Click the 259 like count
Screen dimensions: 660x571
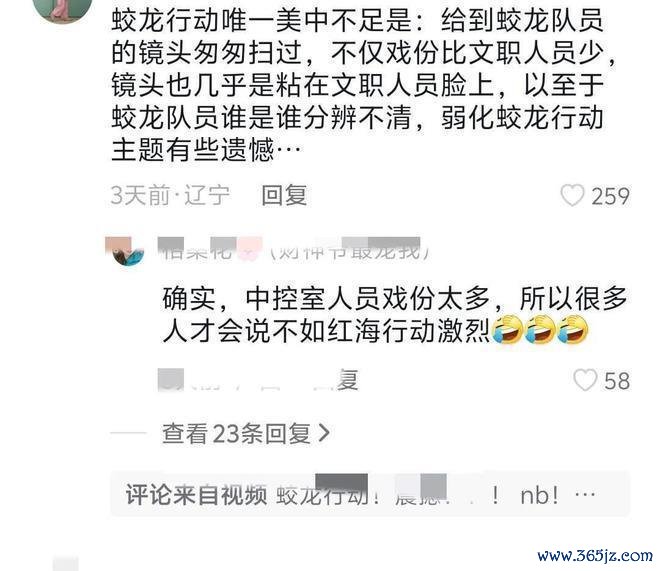(610, 196)
